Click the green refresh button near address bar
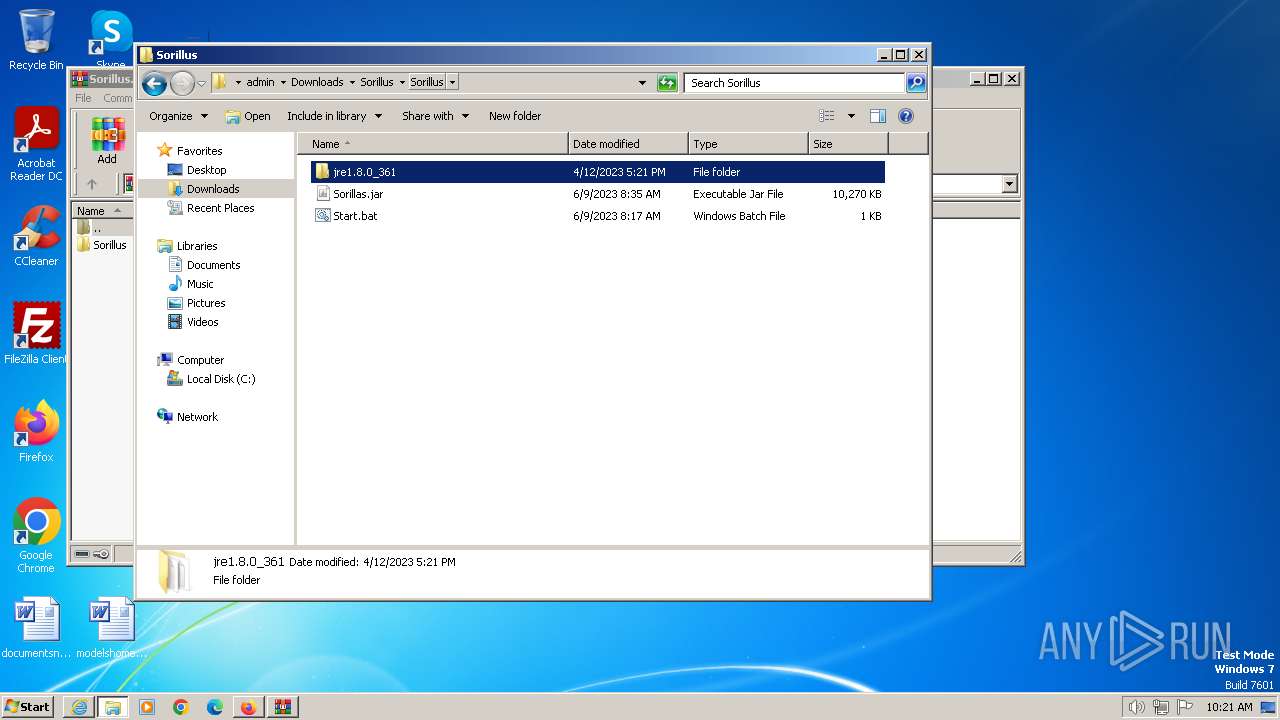 click(x=667, y=83)
